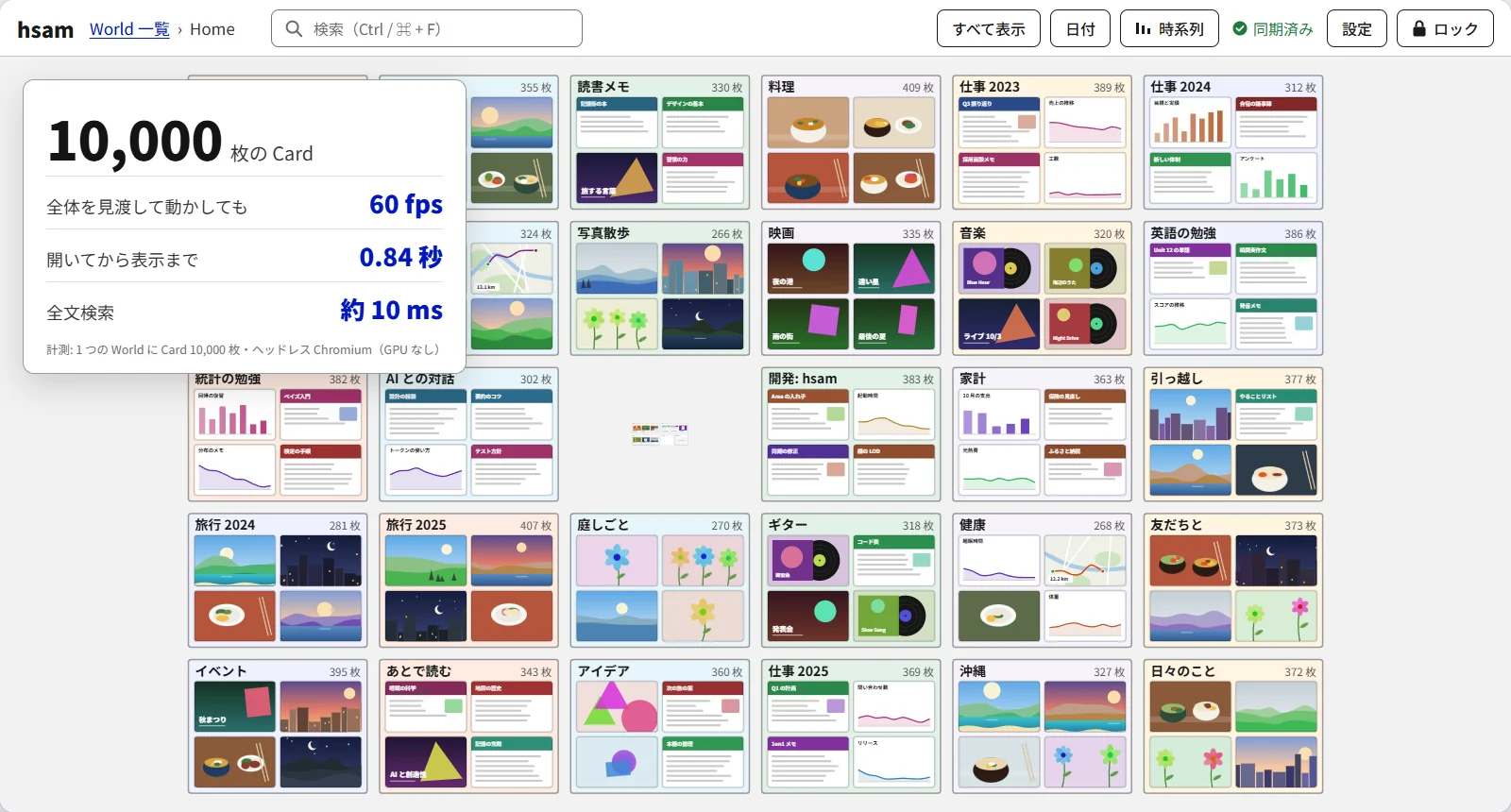This screenshot has height=812, width=1511.
Task: Select the 旅行 2025 group title
Action: coord(416,525)
